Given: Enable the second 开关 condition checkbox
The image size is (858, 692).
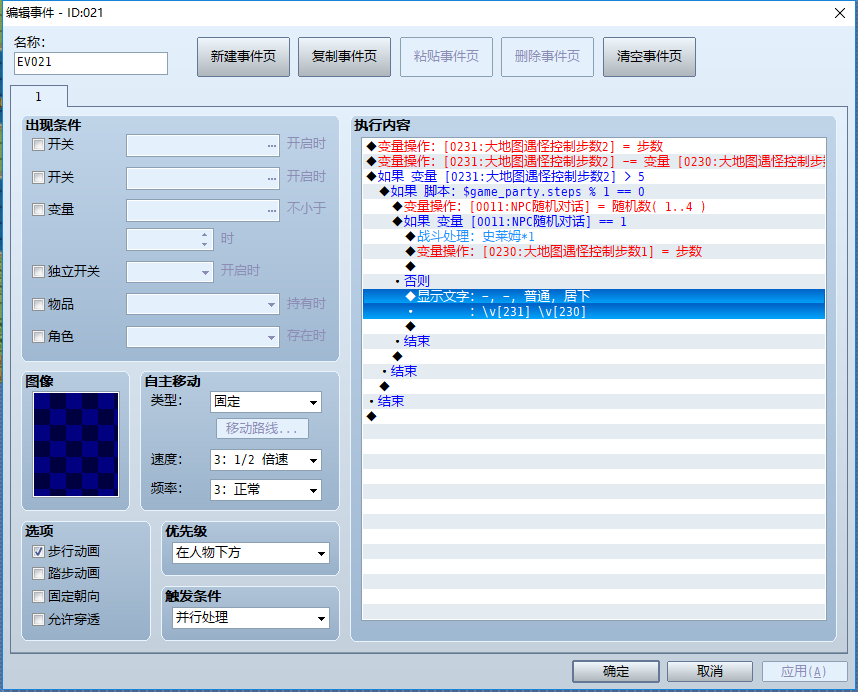Looking at the screenshot, I should coord(38,177).
